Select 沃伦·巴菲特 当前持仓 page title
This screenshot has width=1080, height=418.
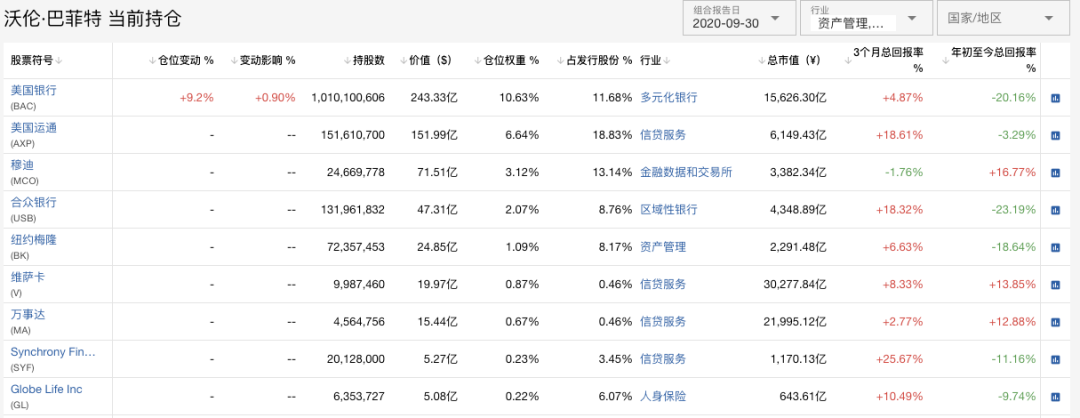[93, 18]
